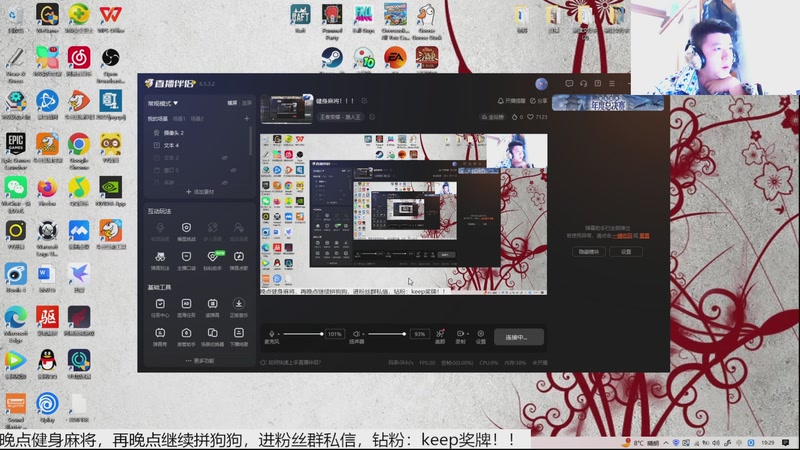
Task: Click the 年度总决赛 banner
Action: 608,104
